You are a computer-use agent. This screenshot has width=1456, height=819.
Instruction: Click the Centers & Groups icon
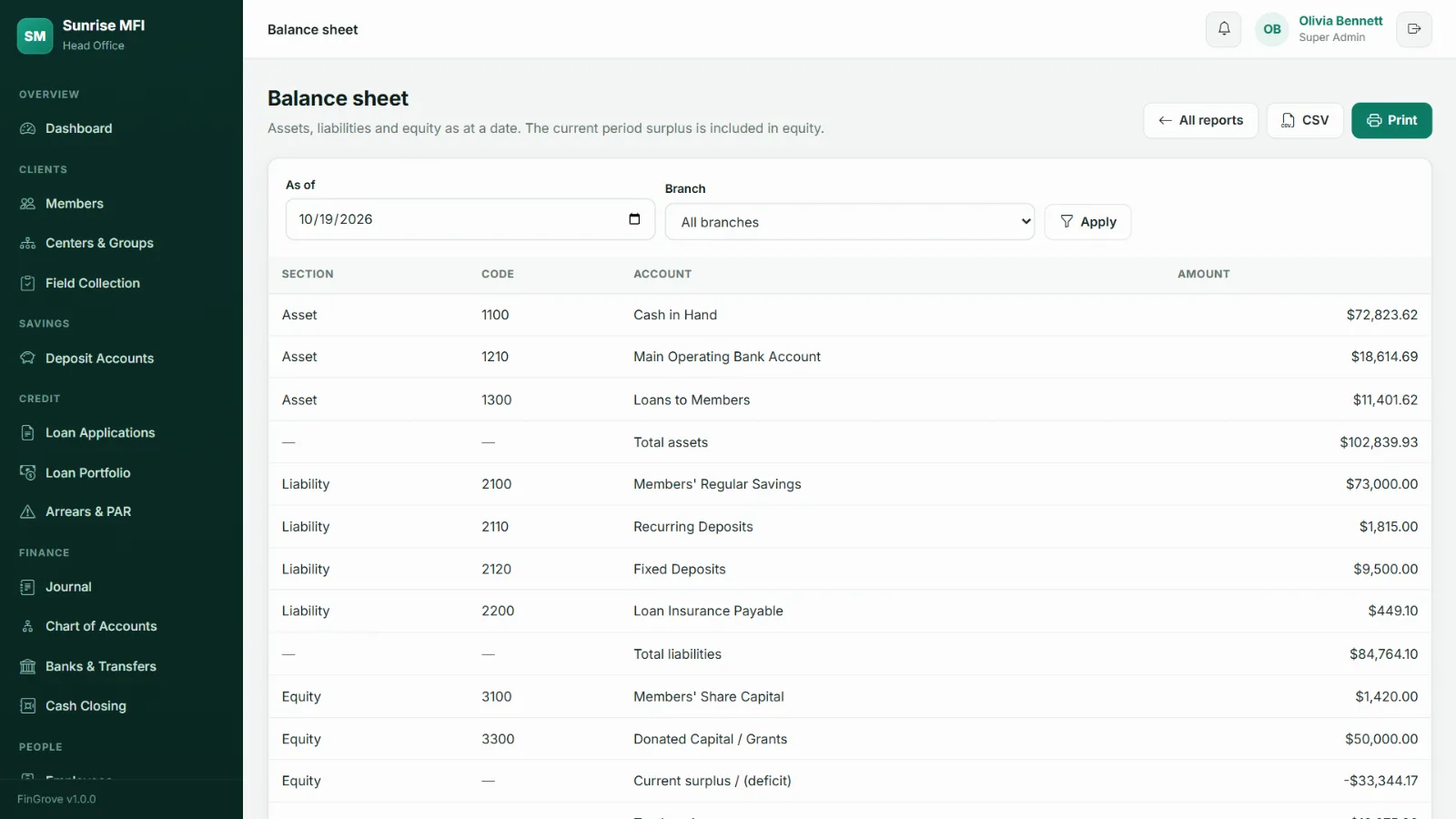click(28, 243)
